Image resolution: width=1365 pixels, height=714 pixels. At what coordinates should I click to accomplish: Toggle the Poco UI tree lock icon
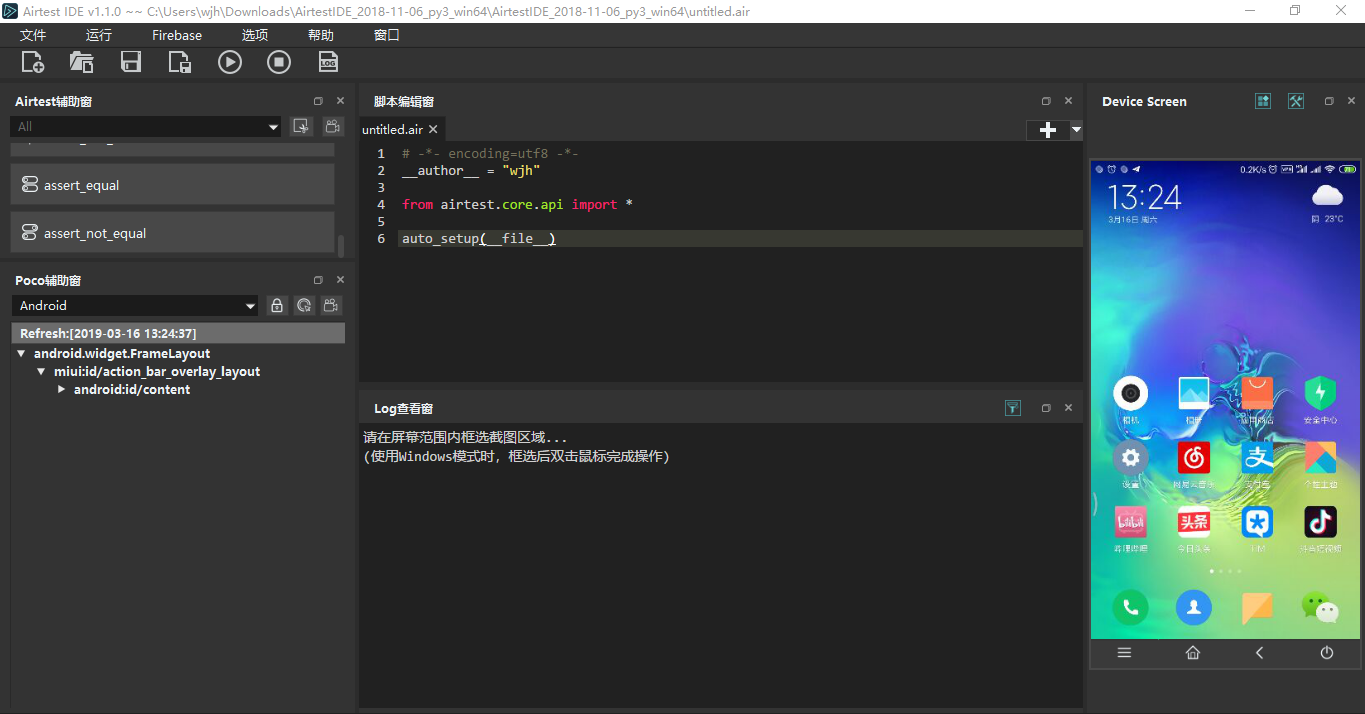click(x=277, y=306)
